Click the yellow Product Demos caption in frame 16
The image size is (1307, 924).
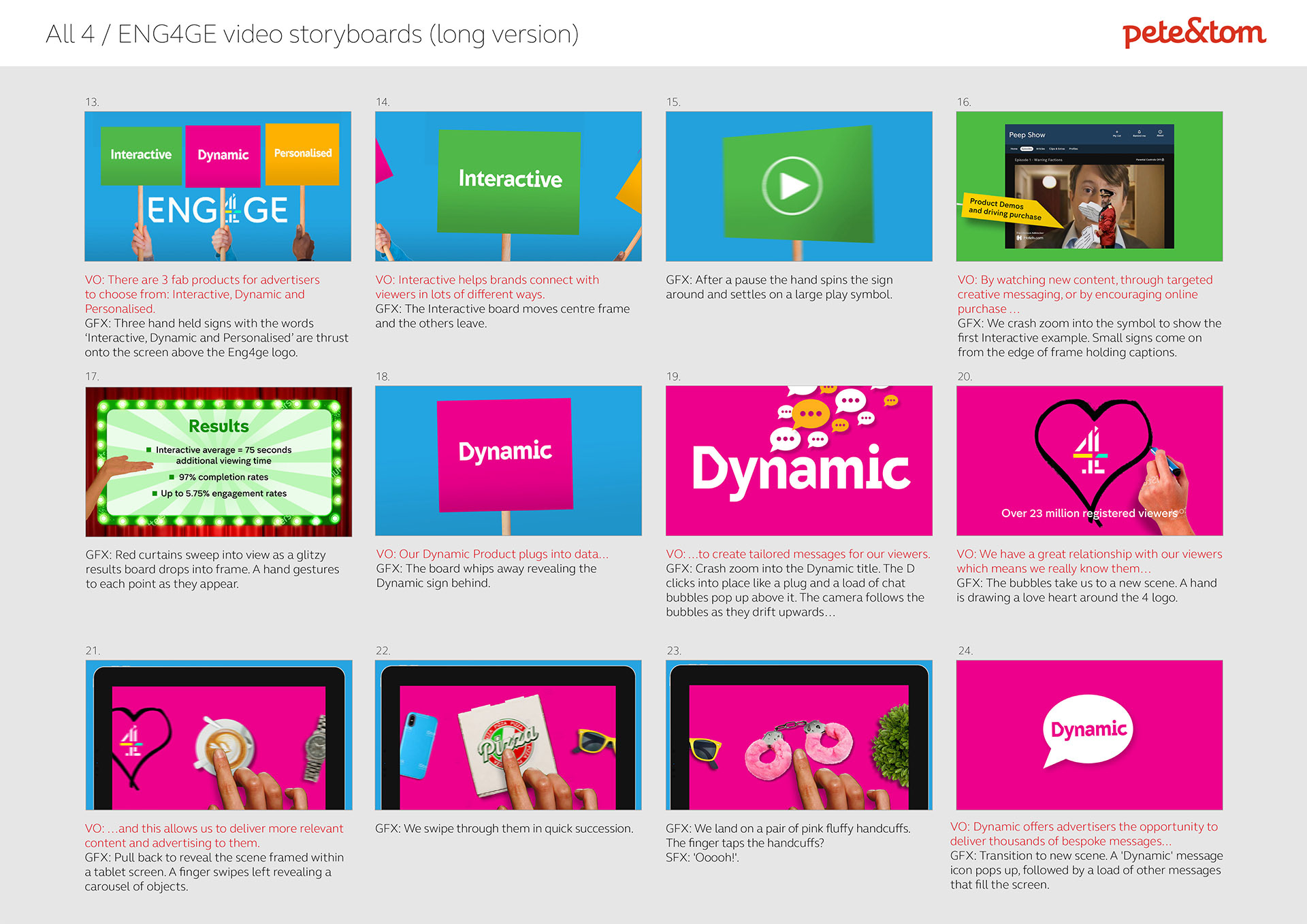[1011, 210]
